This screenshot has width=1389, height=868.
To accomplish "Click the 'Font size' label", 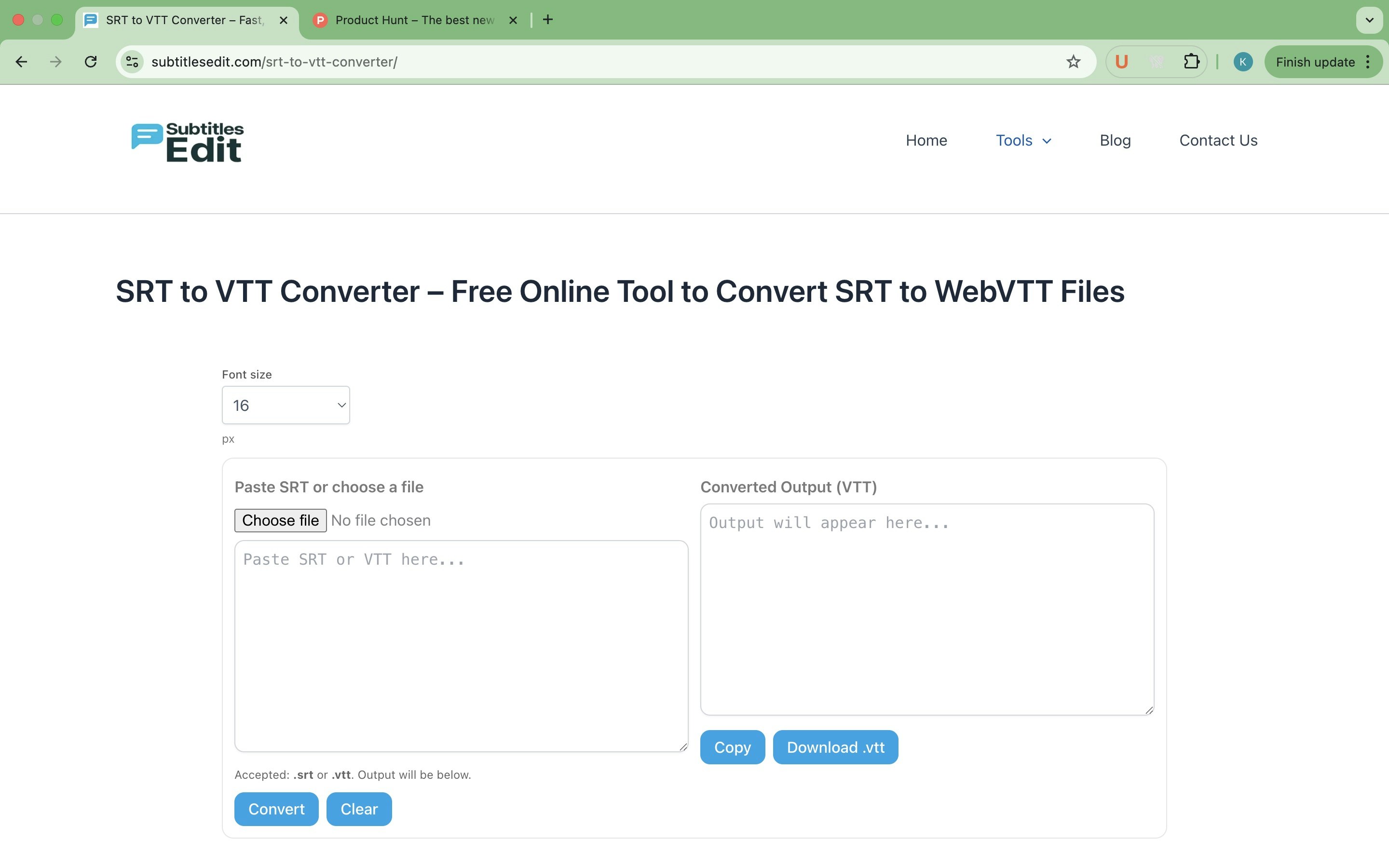I will pyautogui.click(x=247, y=374).
